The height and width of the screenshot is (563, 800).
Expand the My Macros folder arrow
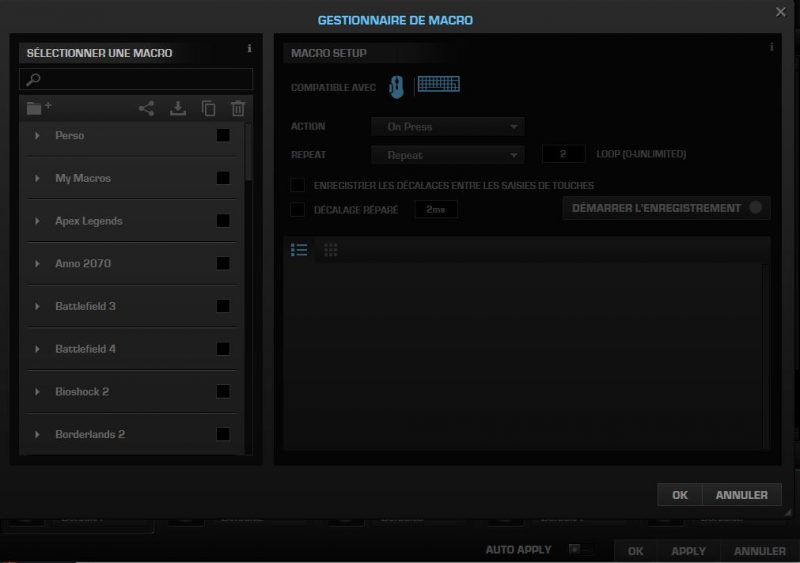37,178
